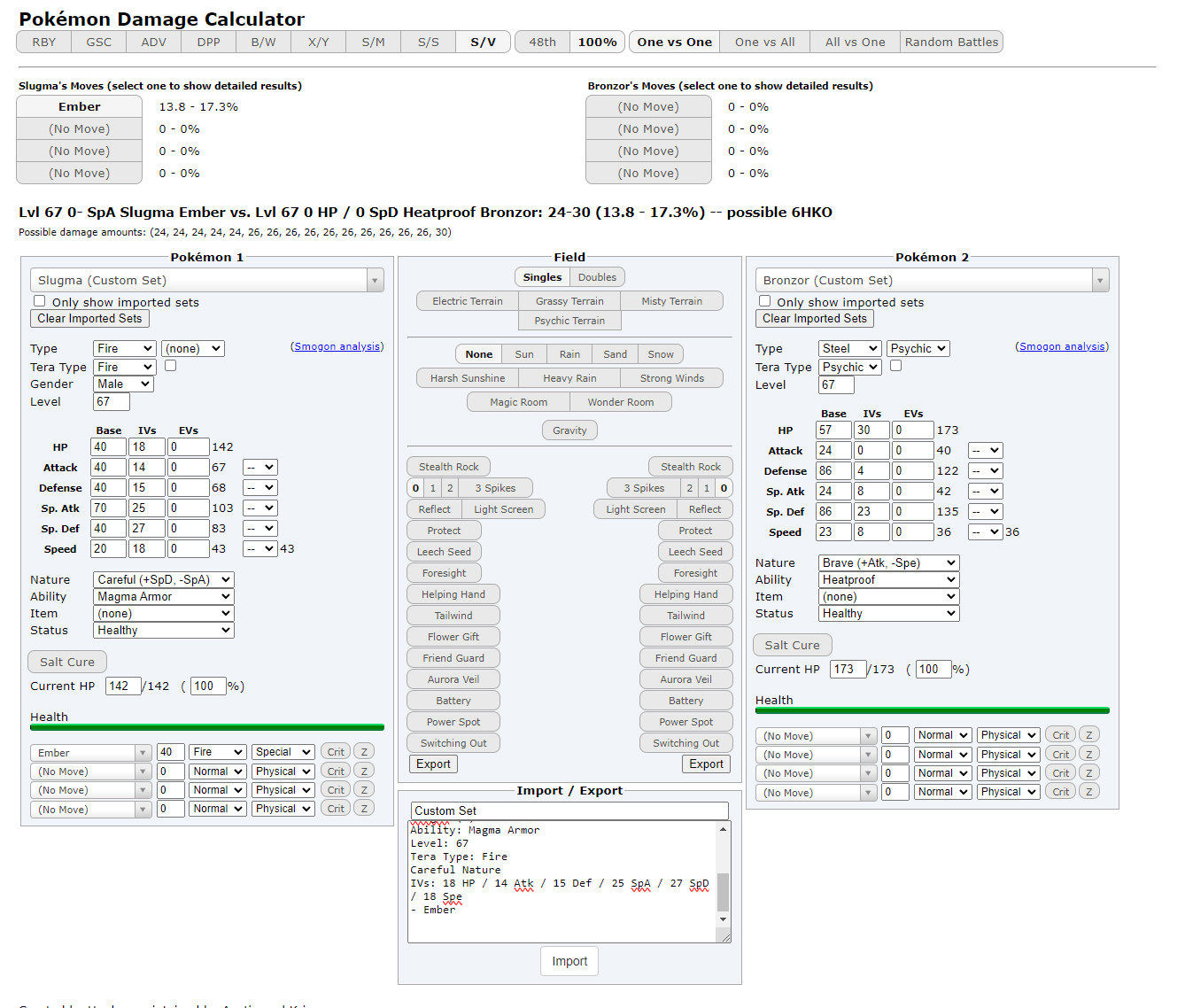Open the Ember move selector

[92, 753]
